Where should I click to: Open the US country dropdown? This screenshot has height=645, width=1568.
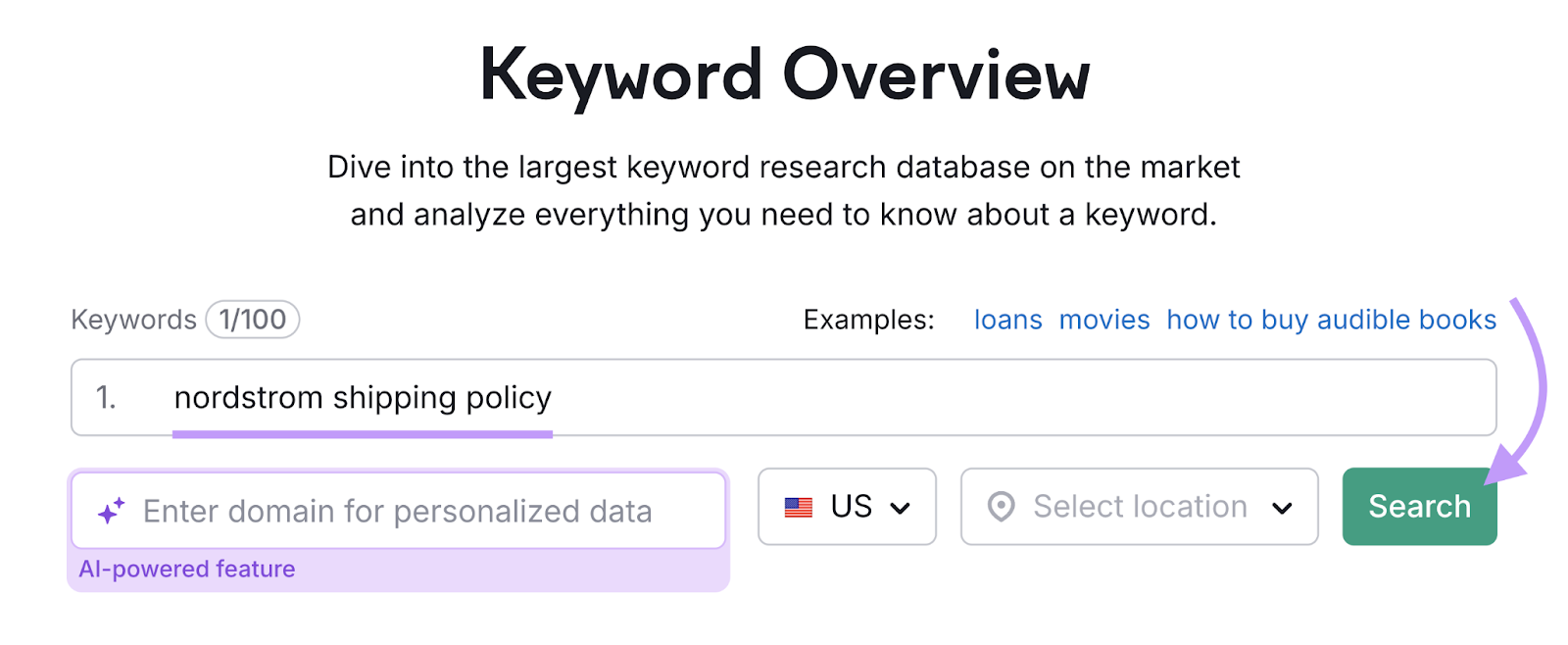[x=847, y=507]
